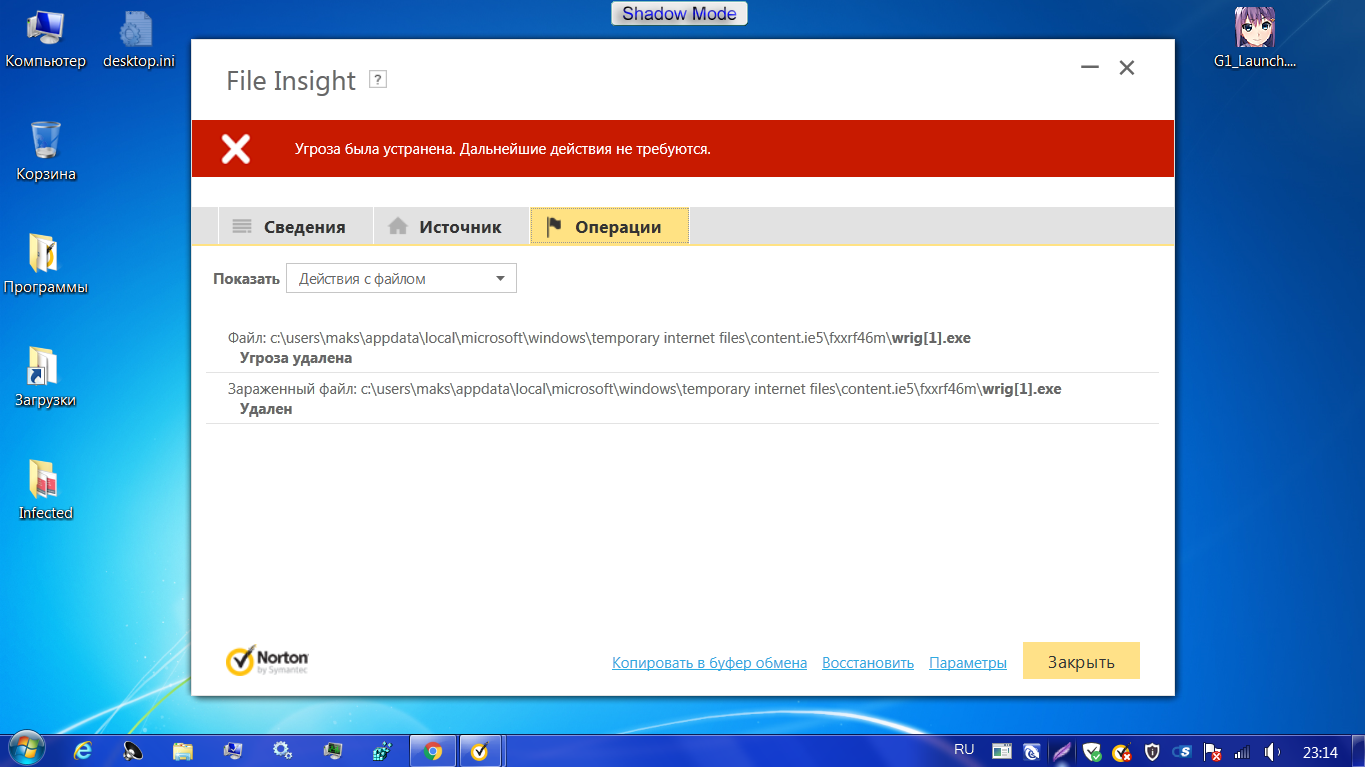Viewport: 1365px width, 767px height.
Task: Select the Infected folder on desktop
Action: point(46,491)
